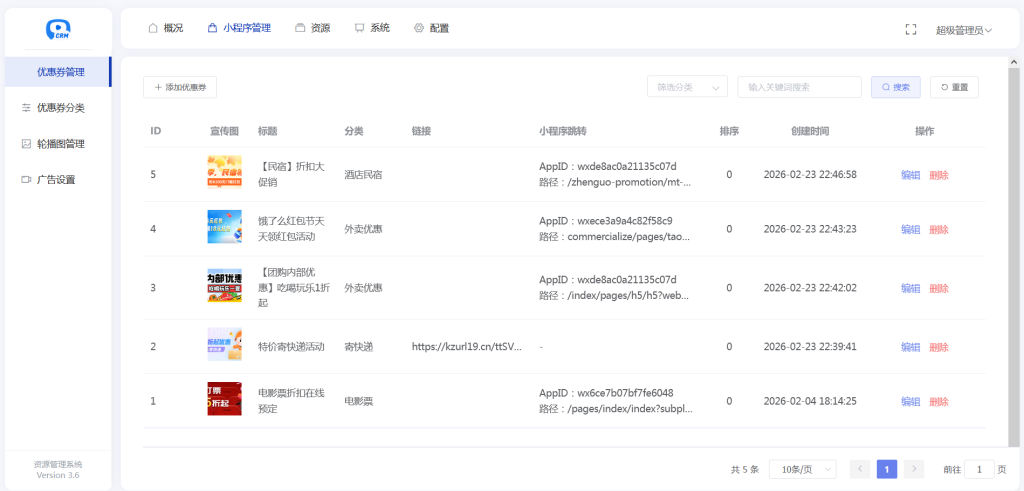Viewport: 1024px width, 491px height.
Task: Select page 1 button
Action: [x=887, y=469]
